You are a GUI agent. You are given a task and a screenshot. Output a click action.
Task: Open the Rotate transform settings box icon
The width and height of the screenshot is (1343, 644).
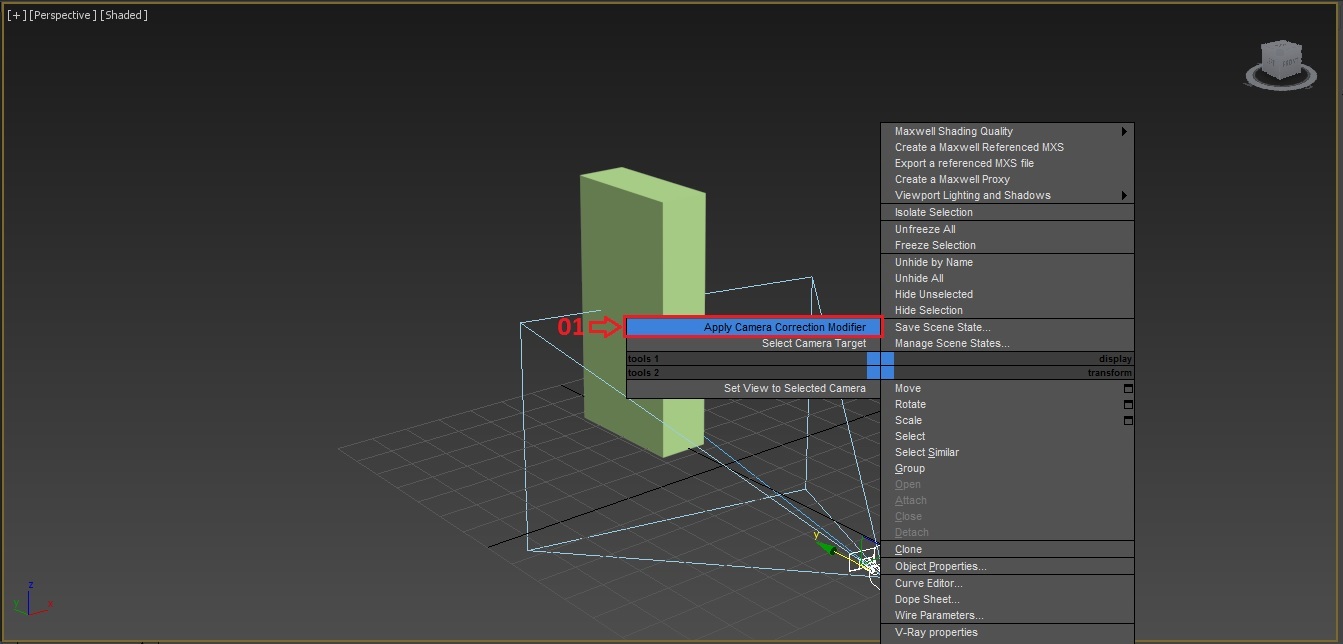(1128, 404)
